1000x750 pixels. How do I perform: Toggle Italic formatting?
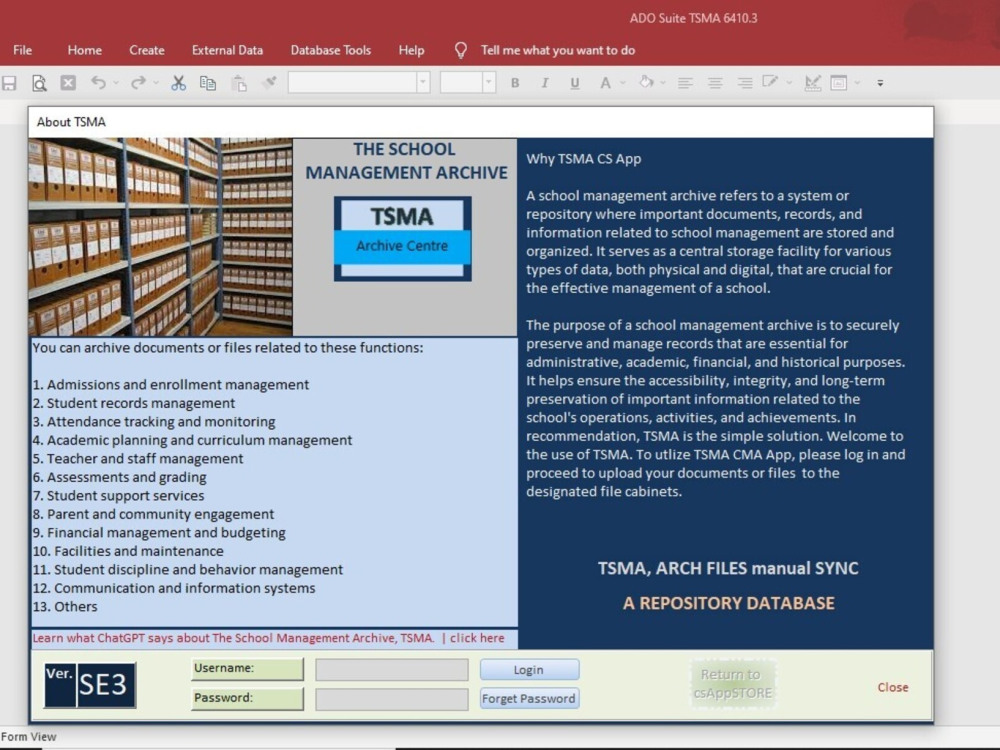(x=545, y=83)
